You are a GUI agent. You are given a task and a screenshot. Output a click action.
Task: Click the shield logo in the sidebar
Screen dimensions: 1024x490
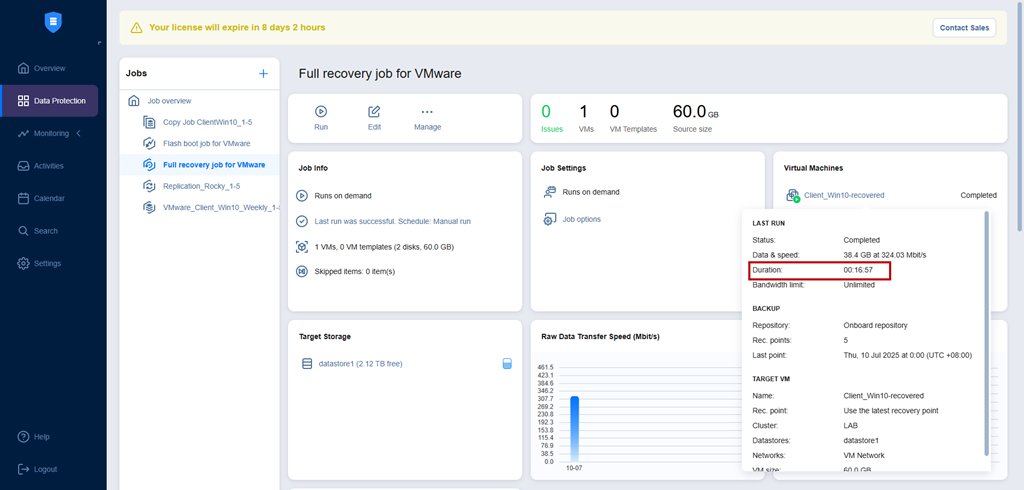click(53, 24)
